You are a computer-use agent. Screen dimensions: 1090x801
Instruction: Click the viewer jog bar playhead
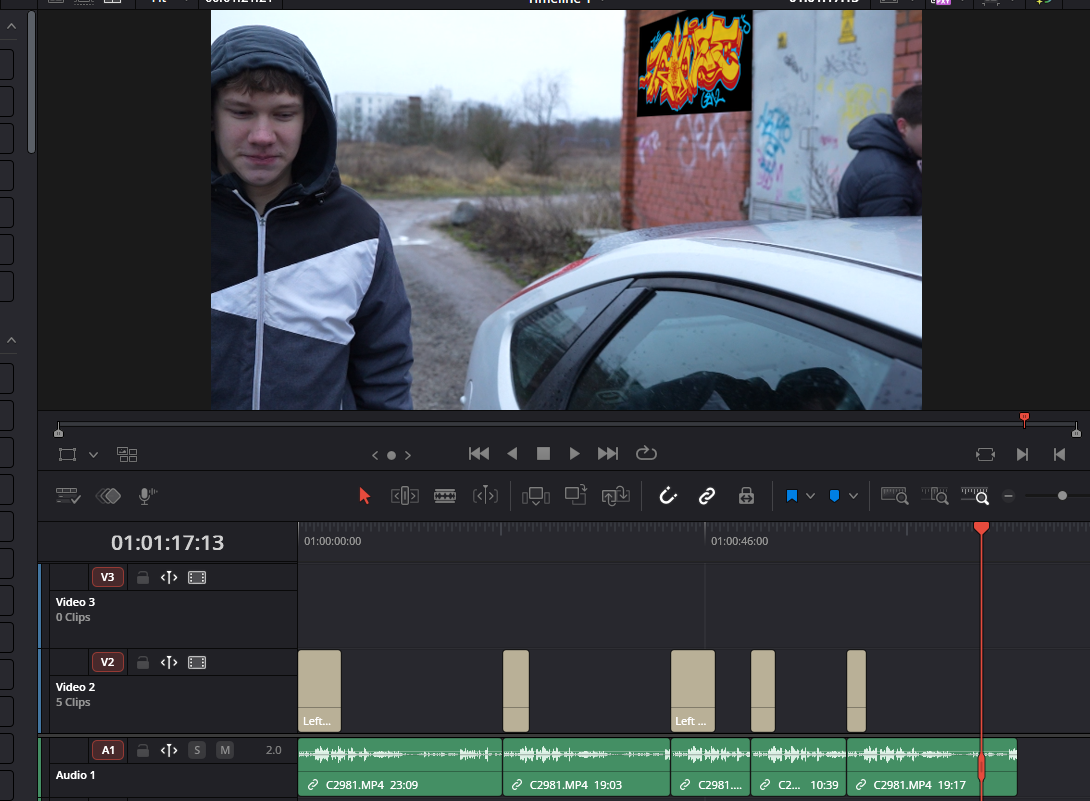coord(1024,419)
